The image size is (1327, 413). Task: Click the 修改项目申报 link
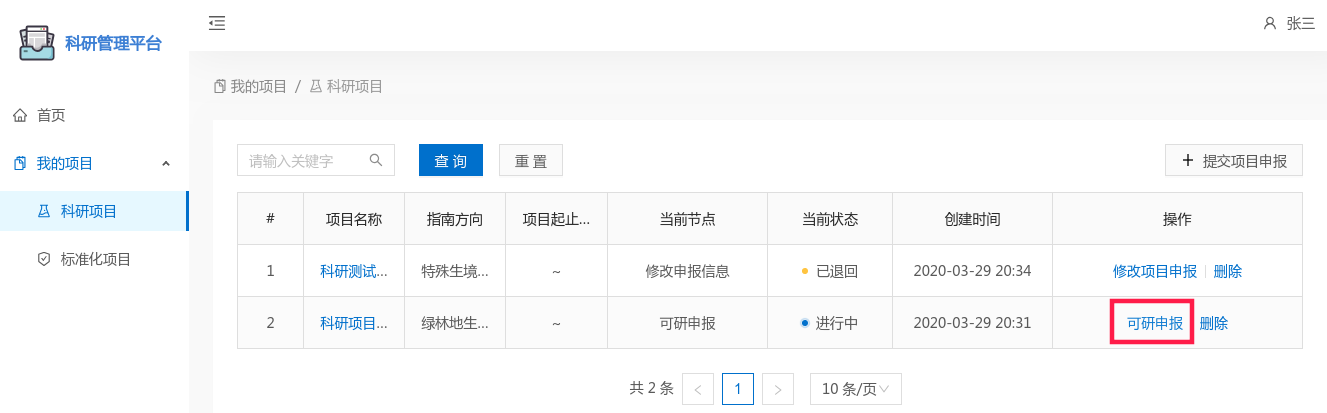pos(1154,271)
